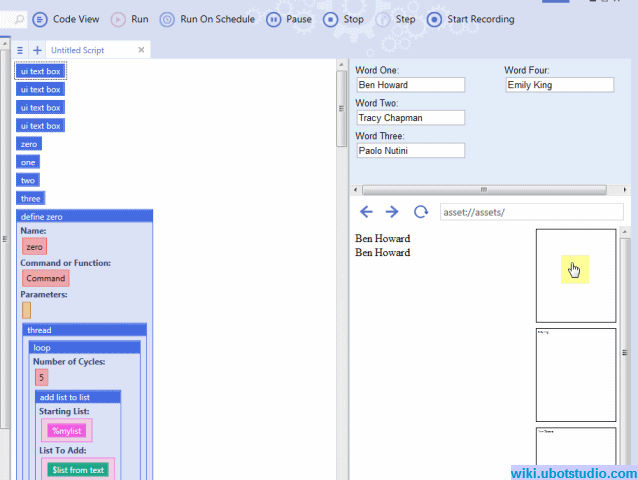Start Recording with the record icon
This screenshot has height=480, width=638.
pyautogui.click(x=434, y=20)
